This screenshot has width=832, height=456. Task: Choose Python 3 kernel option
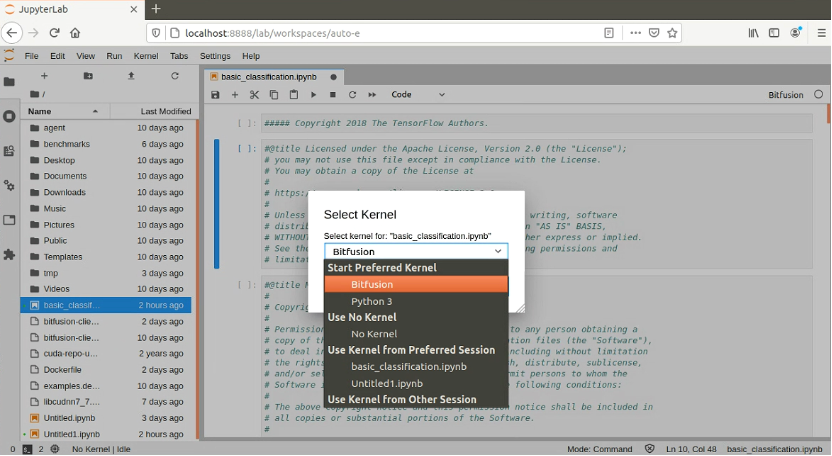416,302
